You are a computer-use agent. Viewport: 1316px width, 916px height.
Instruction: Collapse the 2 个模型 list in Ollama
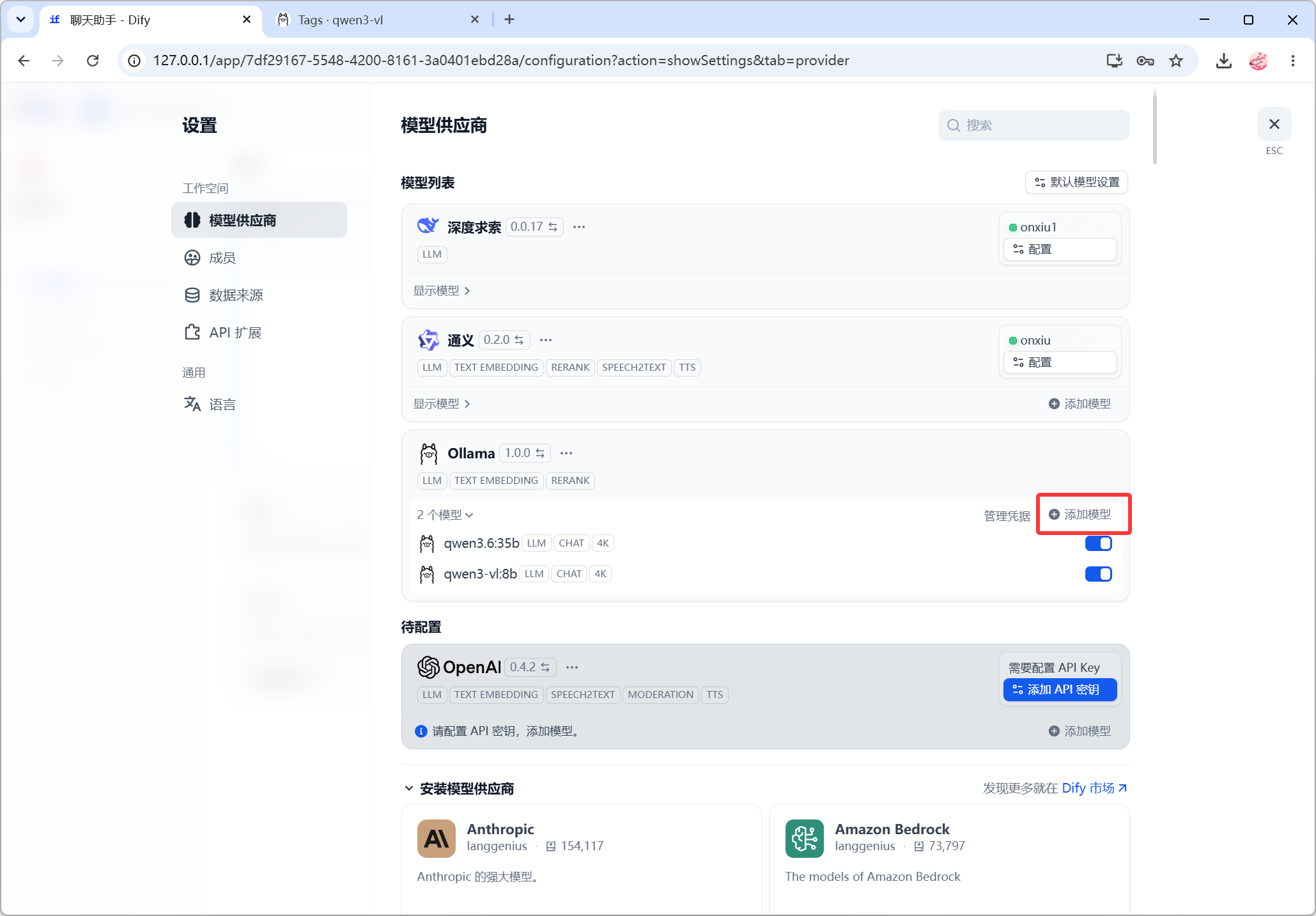pos(445,515)
